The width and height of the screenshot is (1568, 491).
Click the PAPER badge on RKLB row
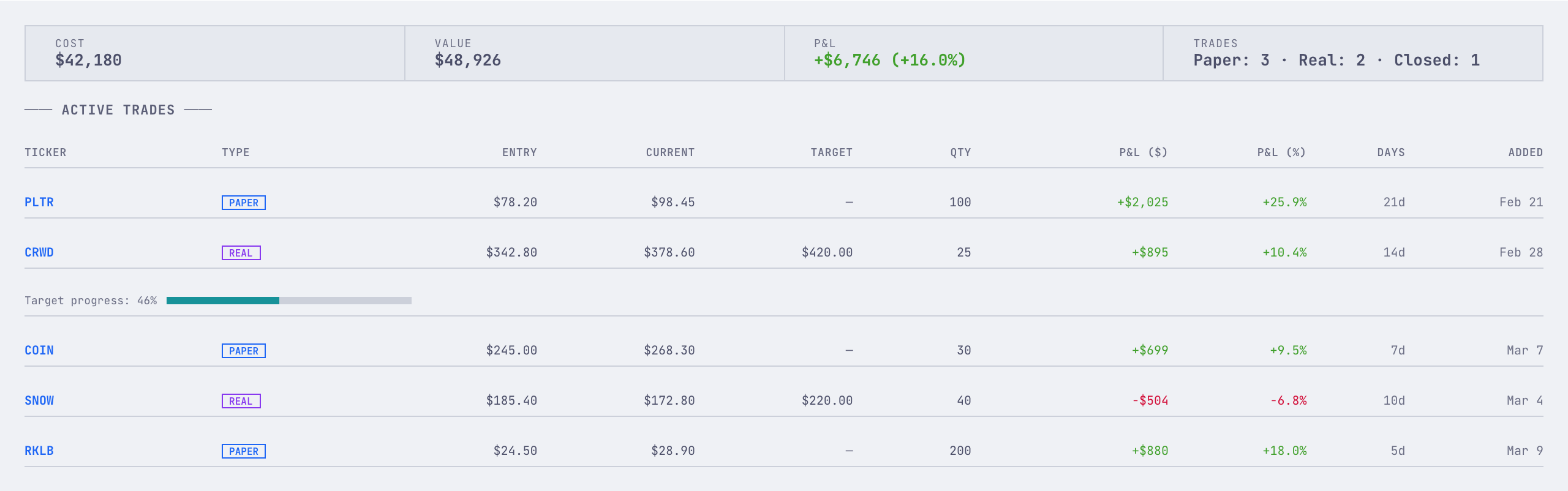243,451
